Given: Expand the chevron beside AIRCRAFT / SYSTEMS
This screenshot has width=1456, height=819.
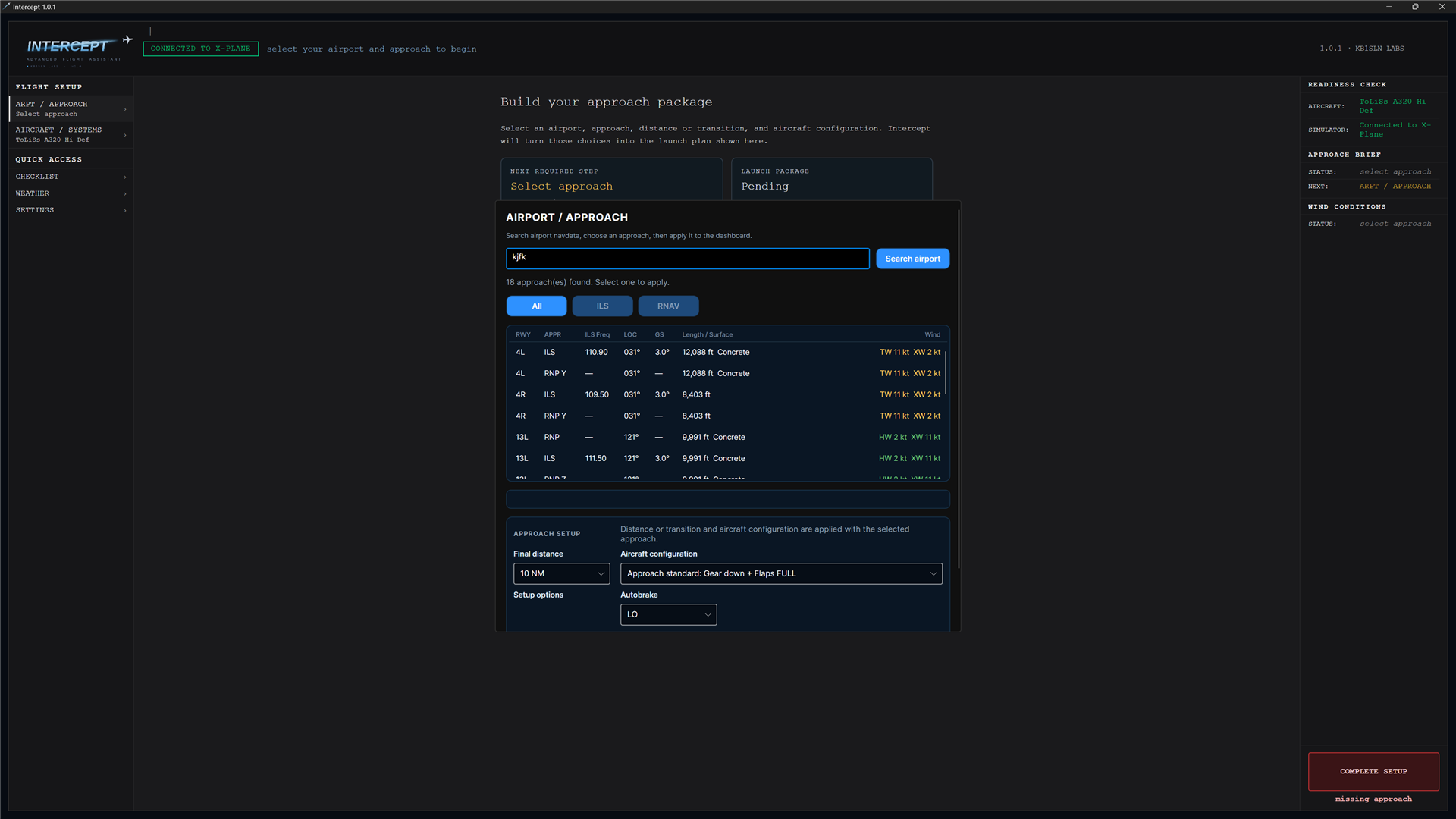Looking at the screenshot, I should [x=125, y=135].
